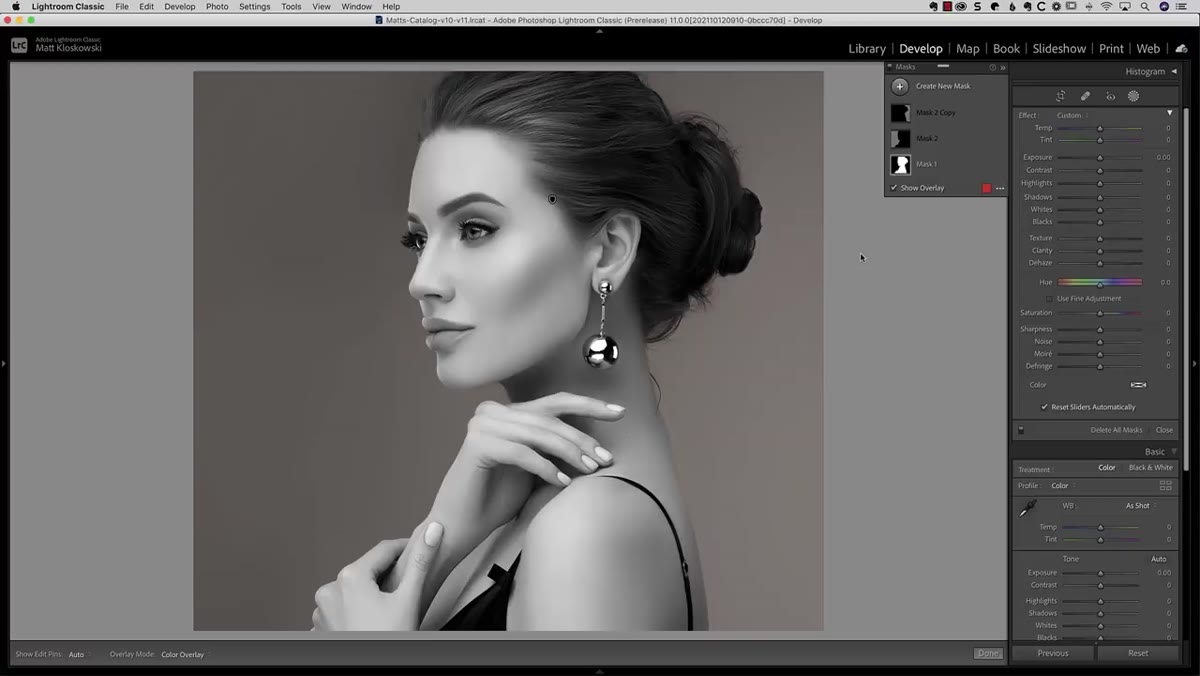The height and width of the screenshot is (676, 1200).
Task: Enable Use Fine Adjustment checkbox
Action: (1049, 299)
